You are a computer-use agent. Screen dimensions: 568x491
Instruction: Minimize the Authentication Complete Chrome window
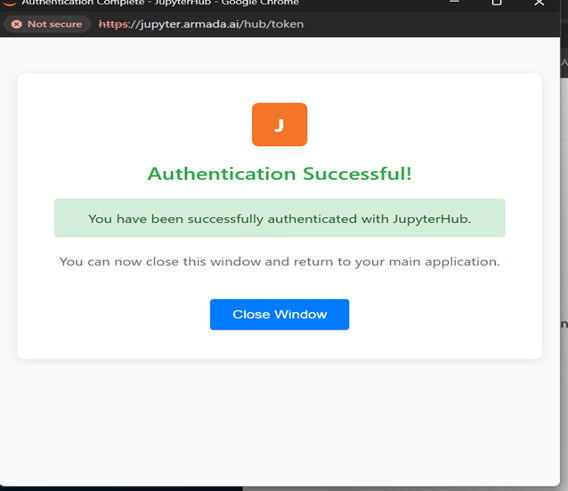point(454,2)
